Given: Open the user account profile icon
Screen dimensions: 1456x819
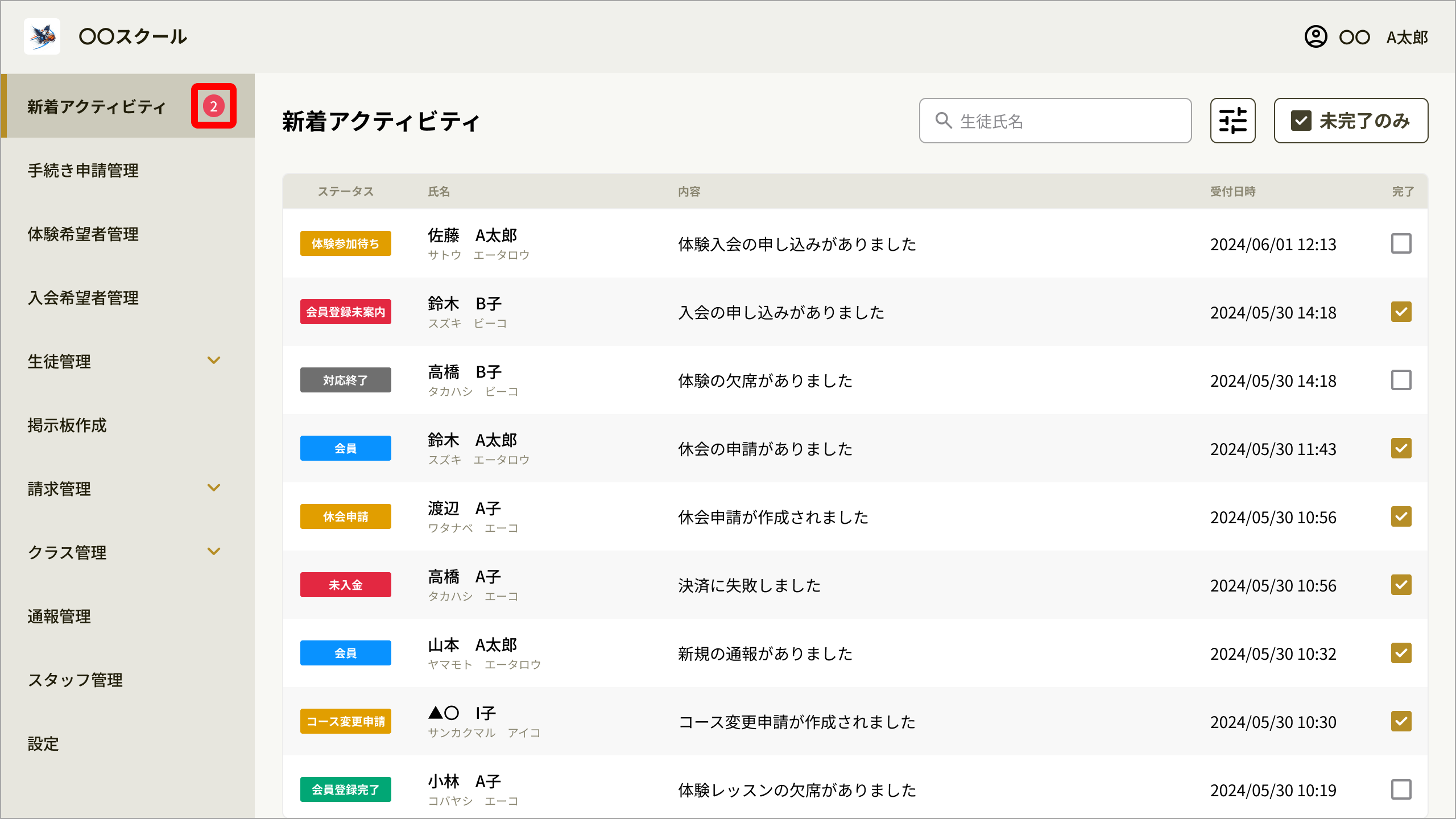Looking at the screenshot, I should (1316, 37).
